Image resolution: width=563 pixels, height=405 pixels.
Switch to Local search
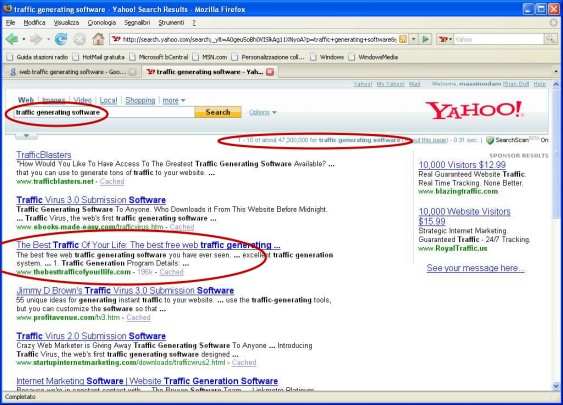click(108, 101)
